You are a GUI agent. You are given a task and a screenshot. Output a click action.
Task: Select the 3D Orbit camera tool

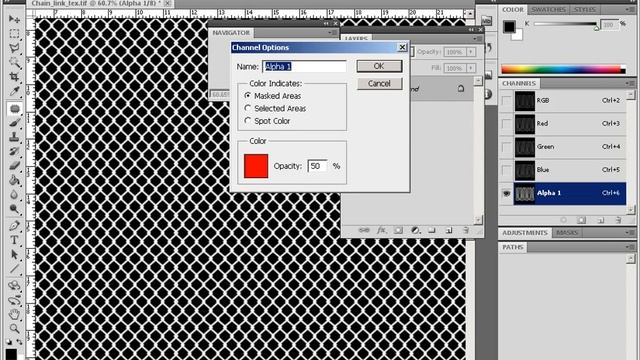pyautogui.click(x=14, y=300)
